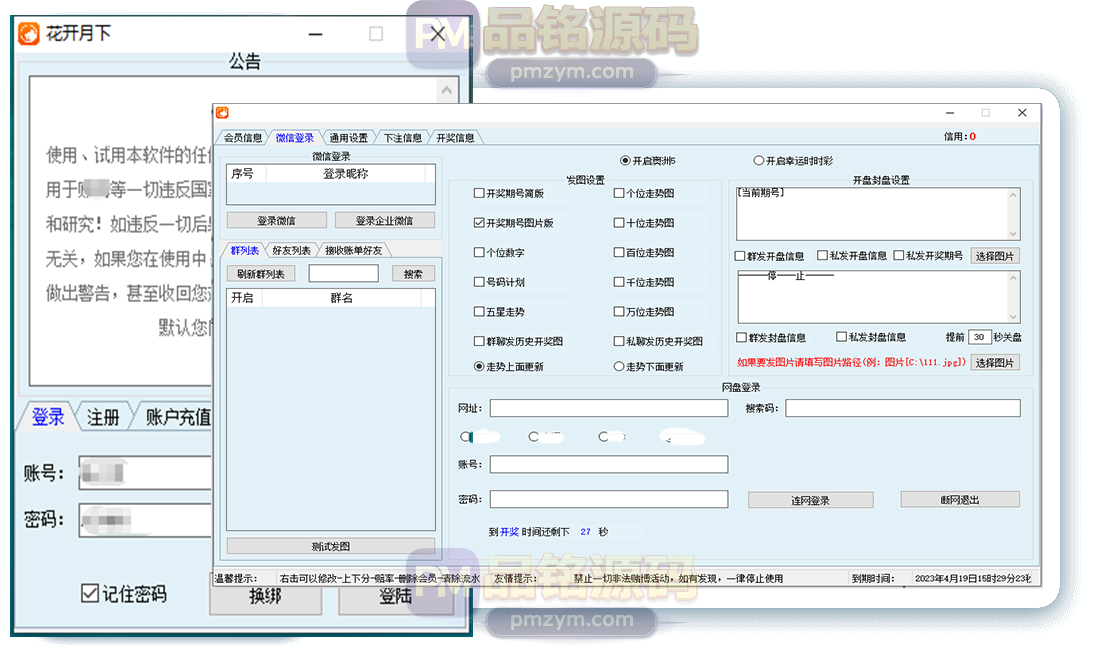Click the 登录微信 button

(277, 220)
